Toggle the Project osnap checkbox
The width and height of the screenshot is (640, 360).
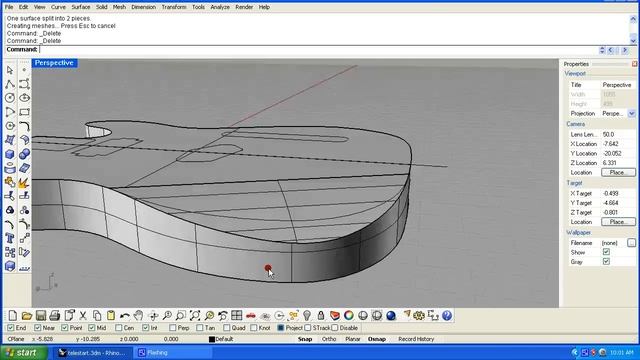point(280,328)
